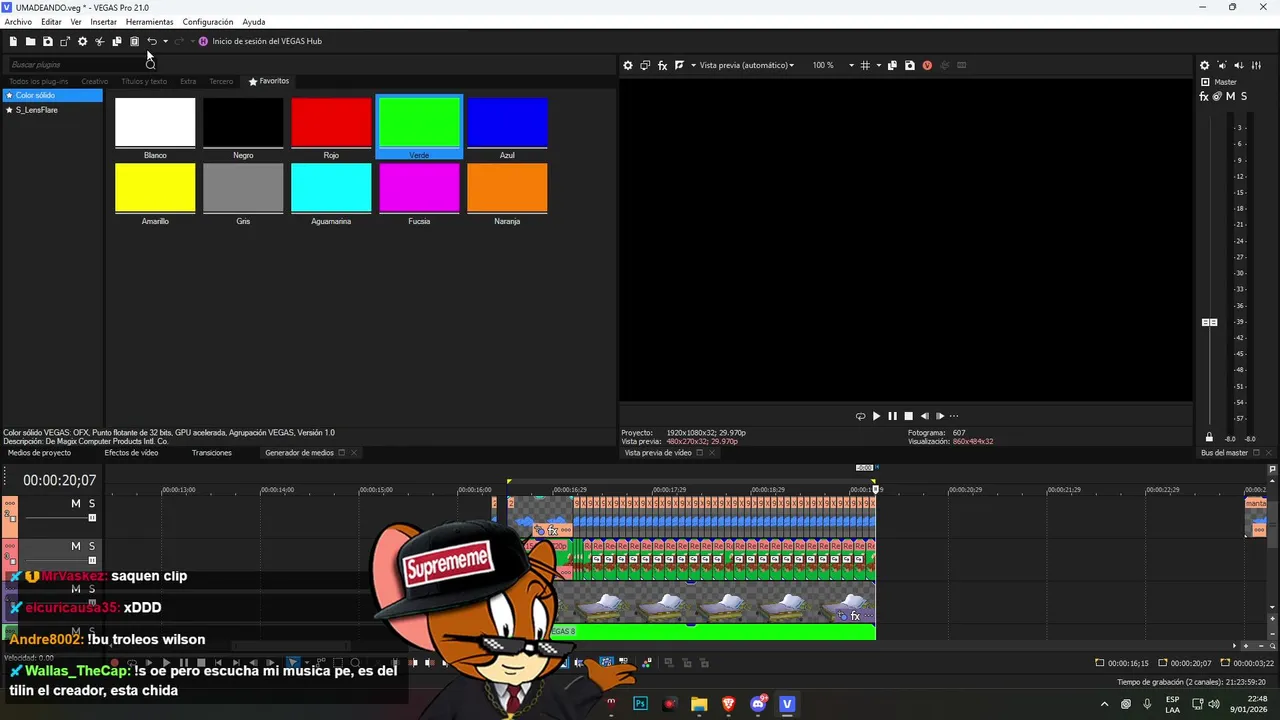Toggle the preview grid overlay icon

pos(865,65)
